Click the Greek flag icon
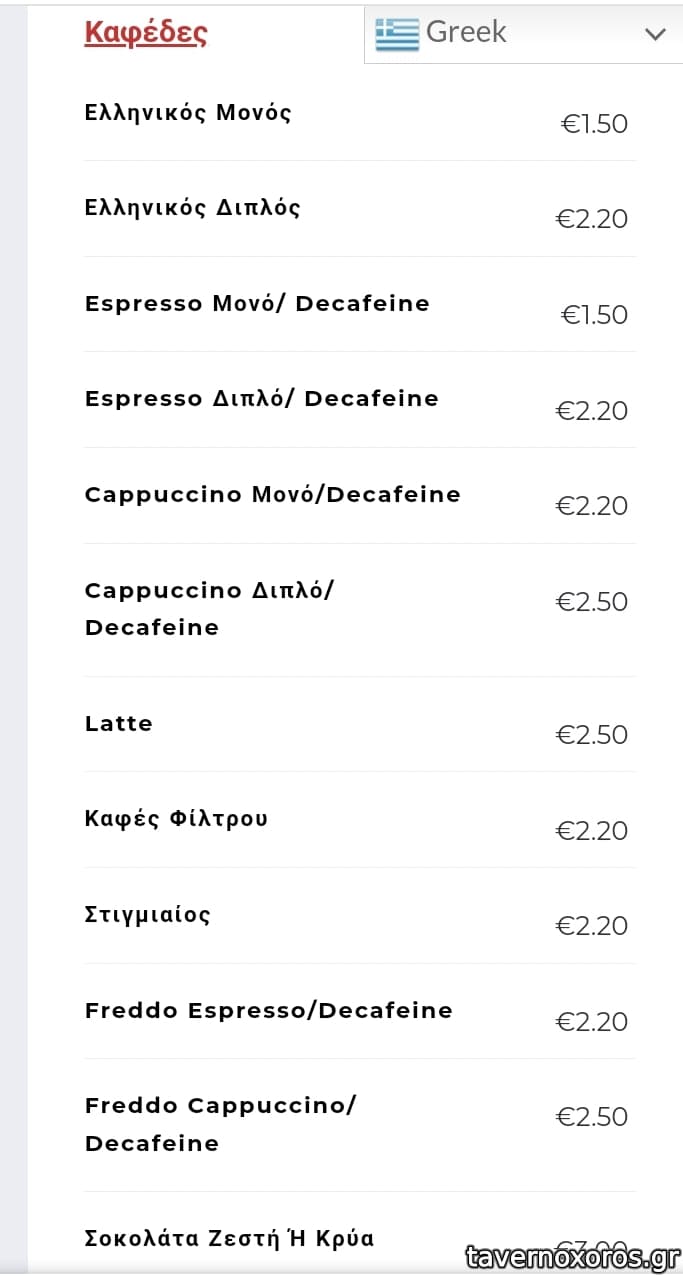 [x=397, y=34]
